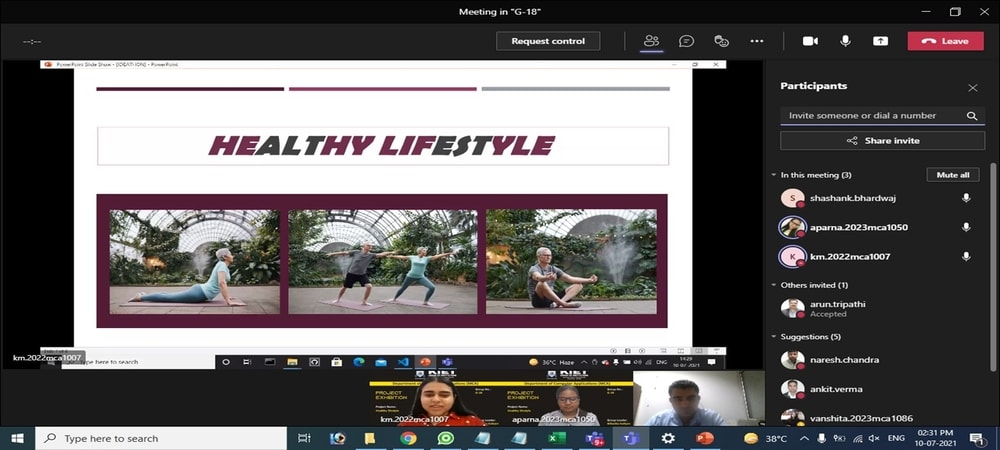Image resolution: width=1000 pixels, height=450 pixels.
Task: Click the share content tray icon
Action: [880, 41]
